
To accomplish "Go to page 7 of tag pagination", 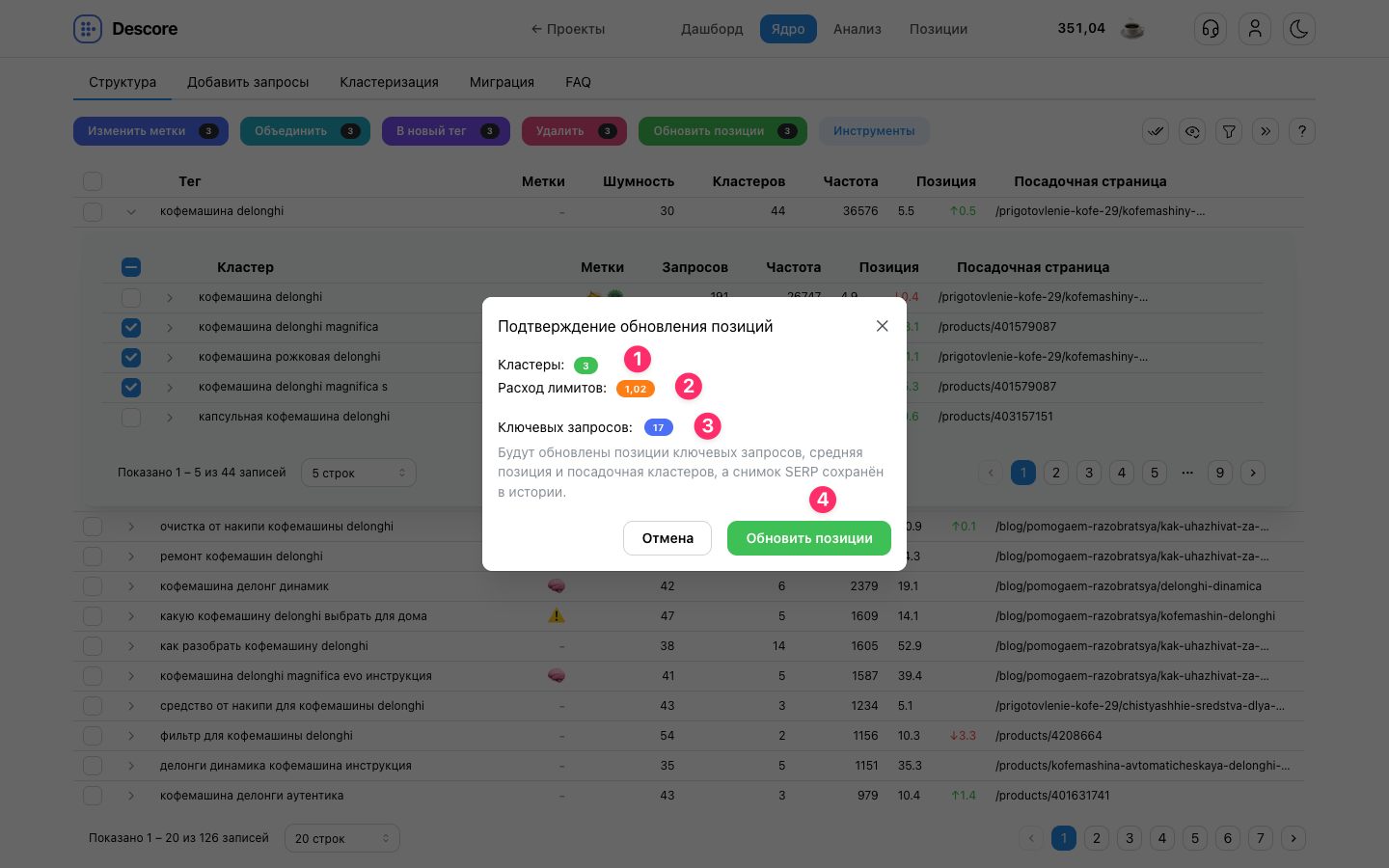I will 1261,838.
